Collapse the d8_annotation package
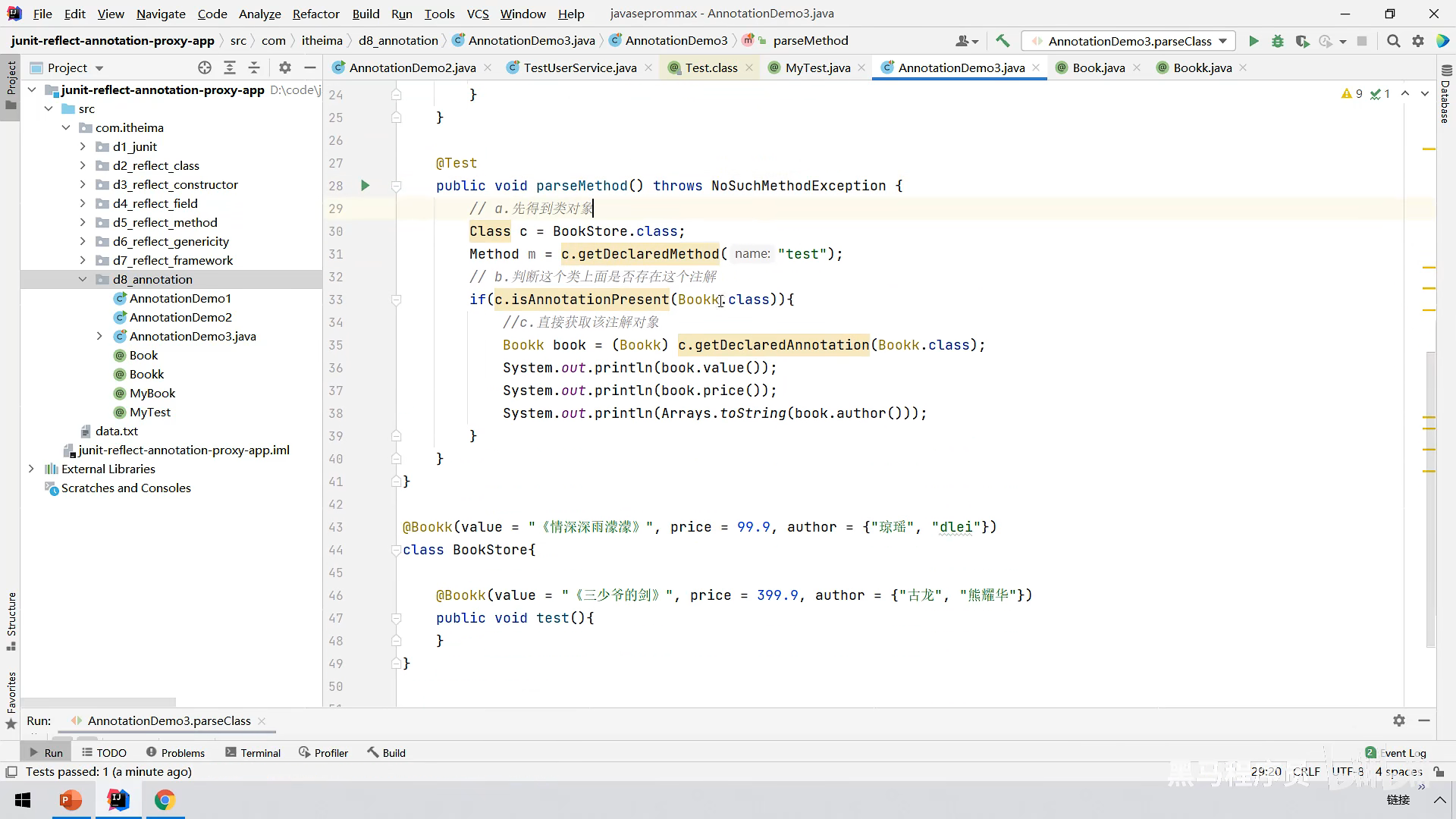The image size is (1456, 819). [83, 279]
